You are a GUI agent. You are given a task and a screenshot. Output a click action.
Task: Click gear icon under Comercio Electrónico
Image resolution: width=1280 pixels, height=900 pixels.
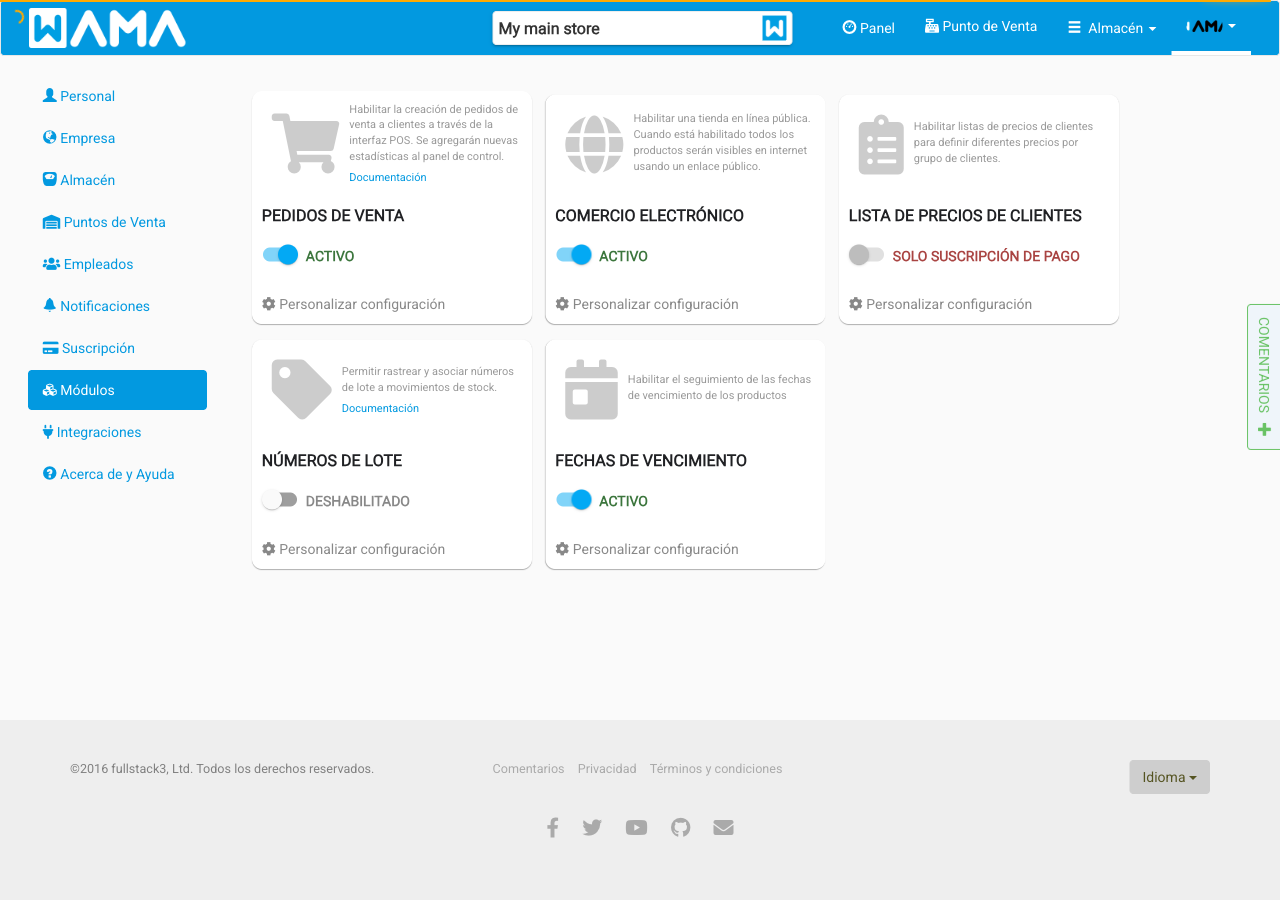(x=562, y=304)
